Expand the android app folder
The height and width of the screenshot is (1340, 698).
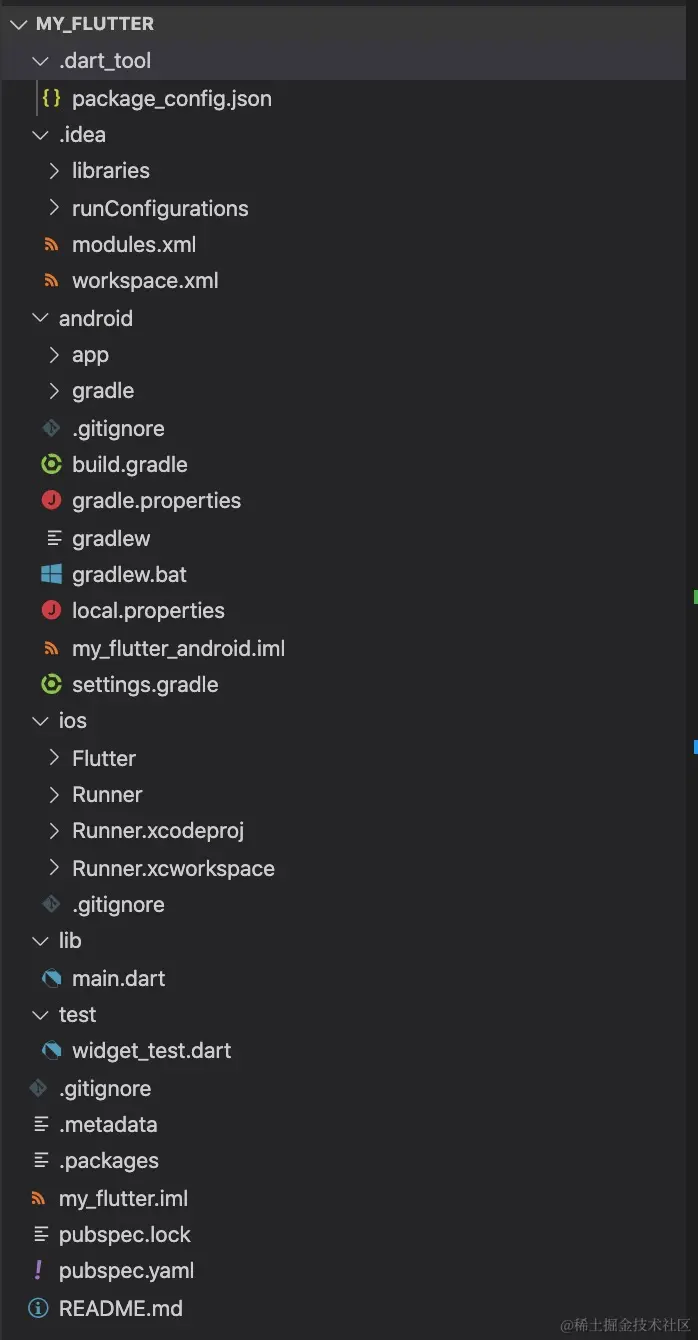click(x=54, y=355)
